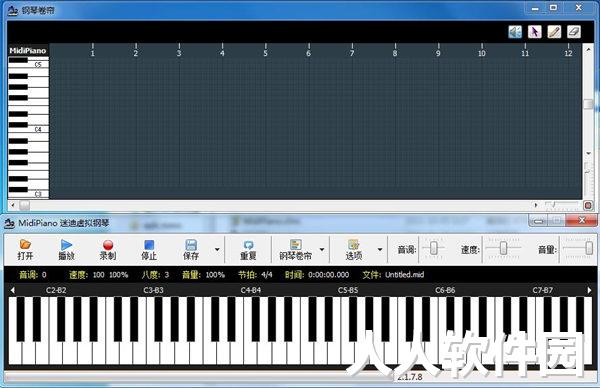
Task: Expand the dropdown arrow next to 钢琴卷帘
Action: click(x=322, y=249)
